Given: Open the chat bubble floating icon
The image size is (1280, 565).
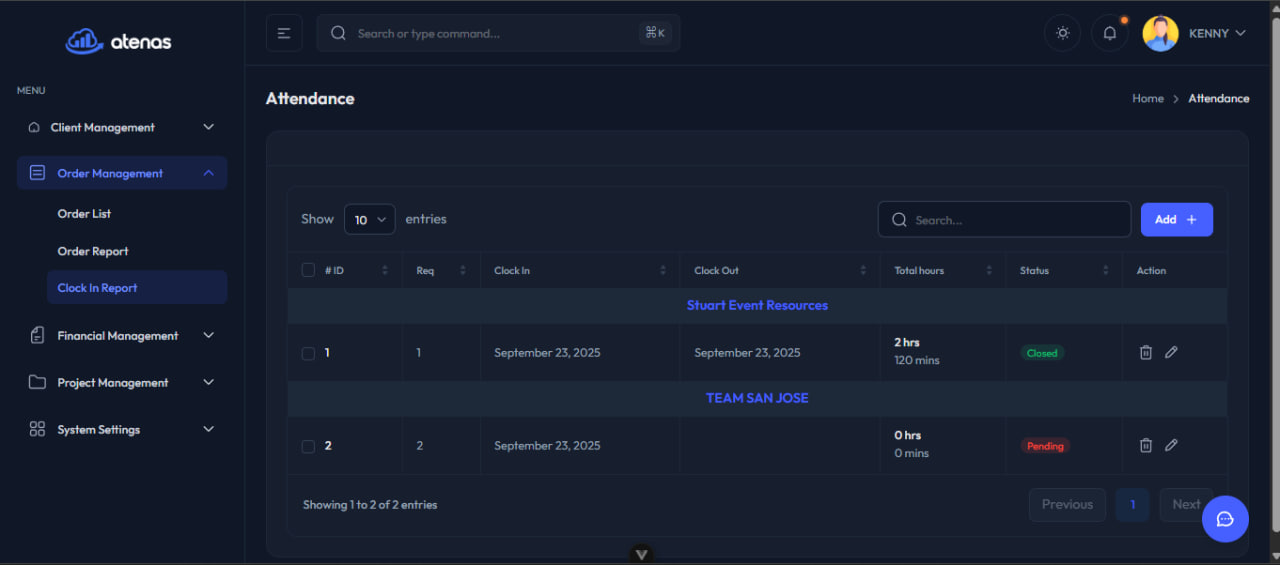Looking at the screenshot, I should 1225,519.
